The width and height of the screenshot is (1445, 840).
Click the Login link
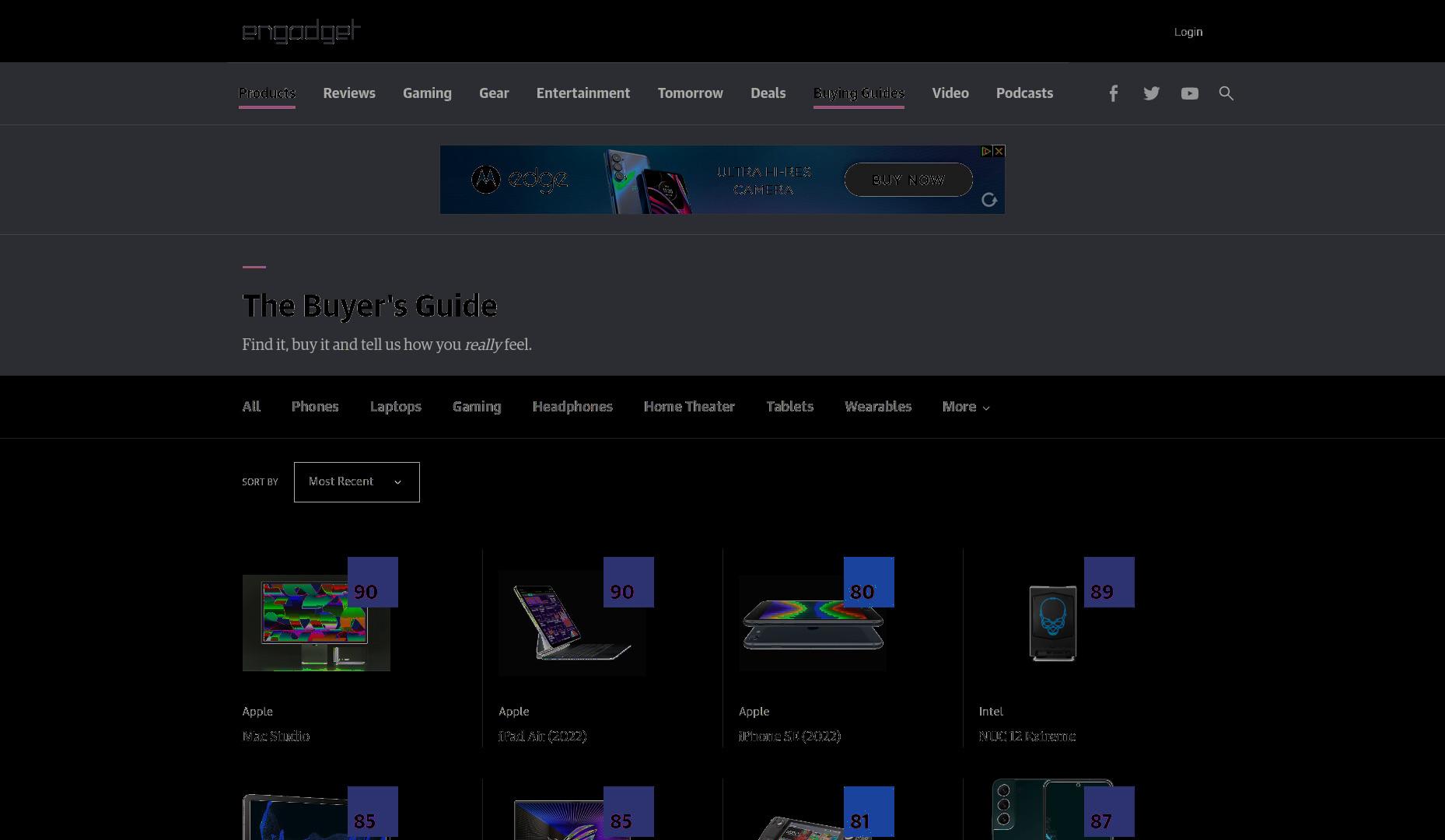tap(1188, 32)
